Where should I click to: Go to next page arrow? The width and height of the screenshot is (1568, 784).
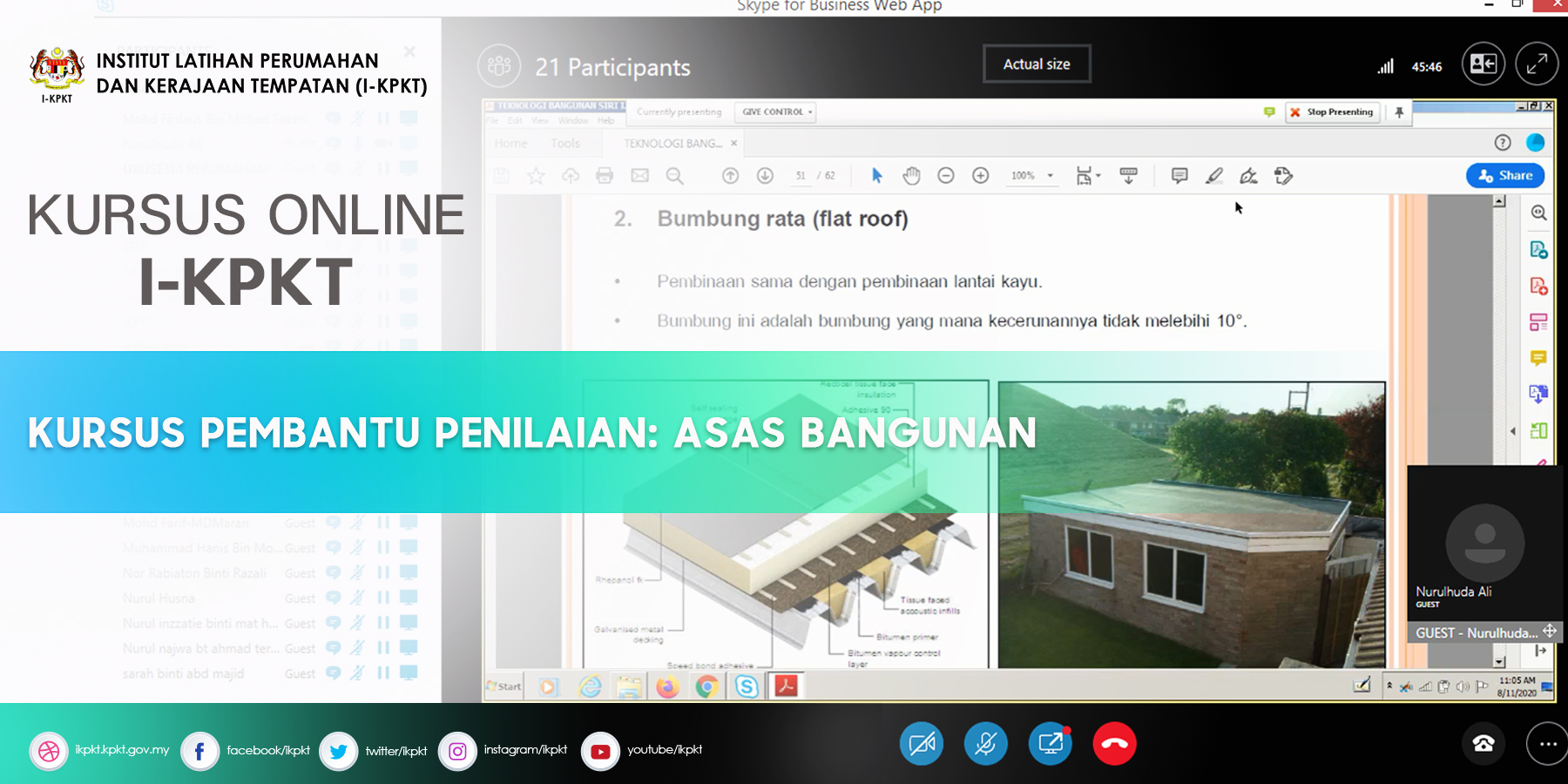coord(765,176)
